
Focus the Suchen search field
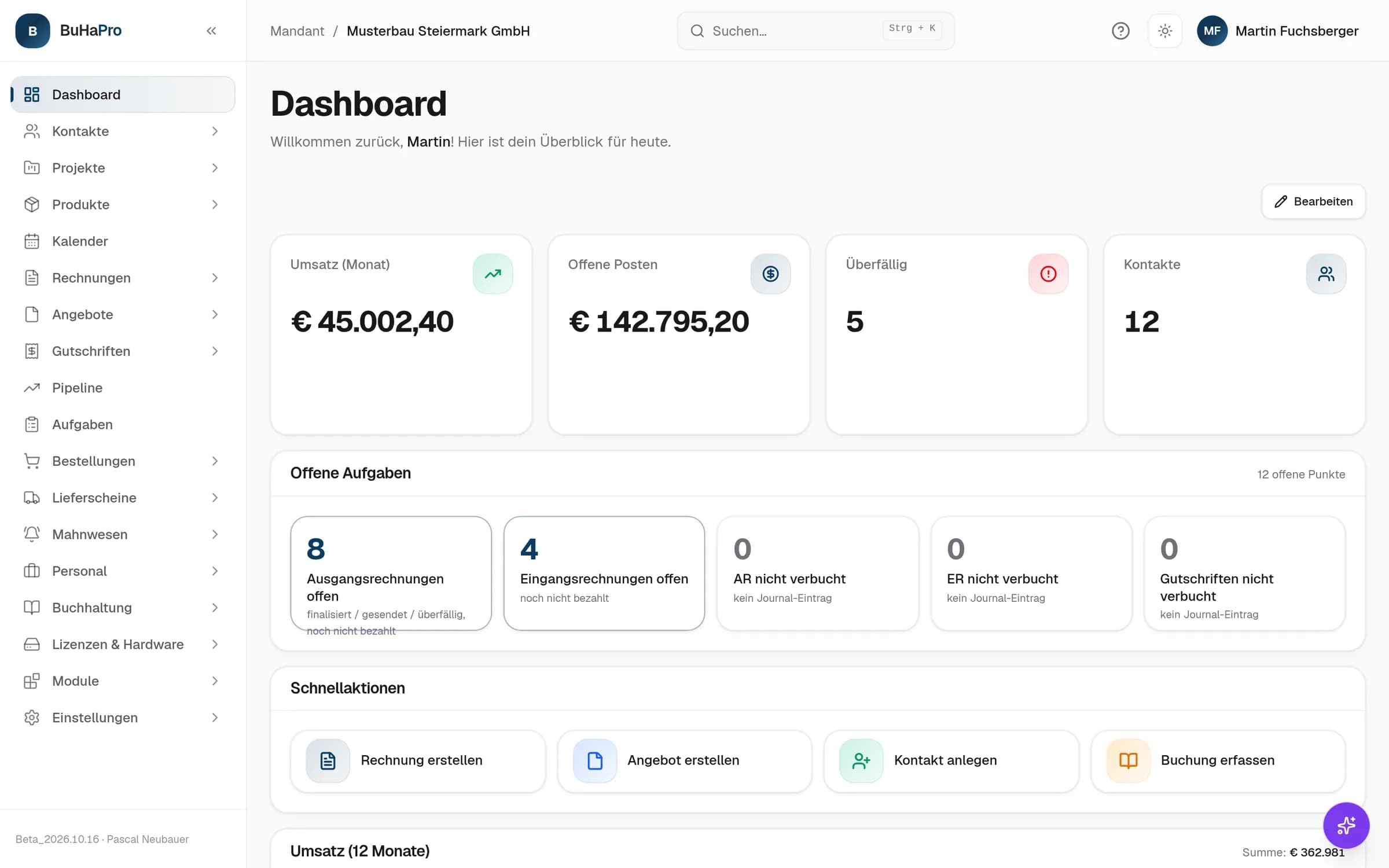click(815, 31)
